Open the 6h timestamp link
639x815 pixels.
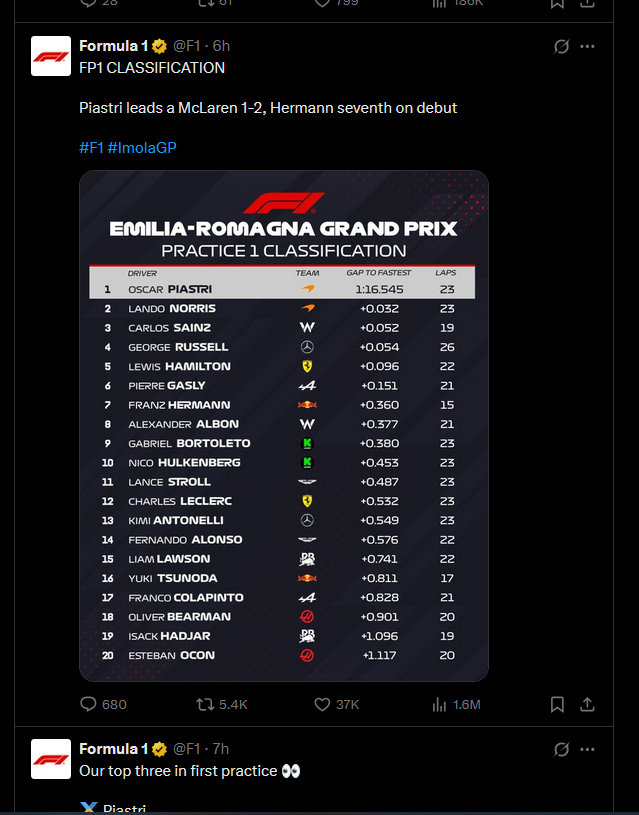pyautogui.click(x=221, y=46)
